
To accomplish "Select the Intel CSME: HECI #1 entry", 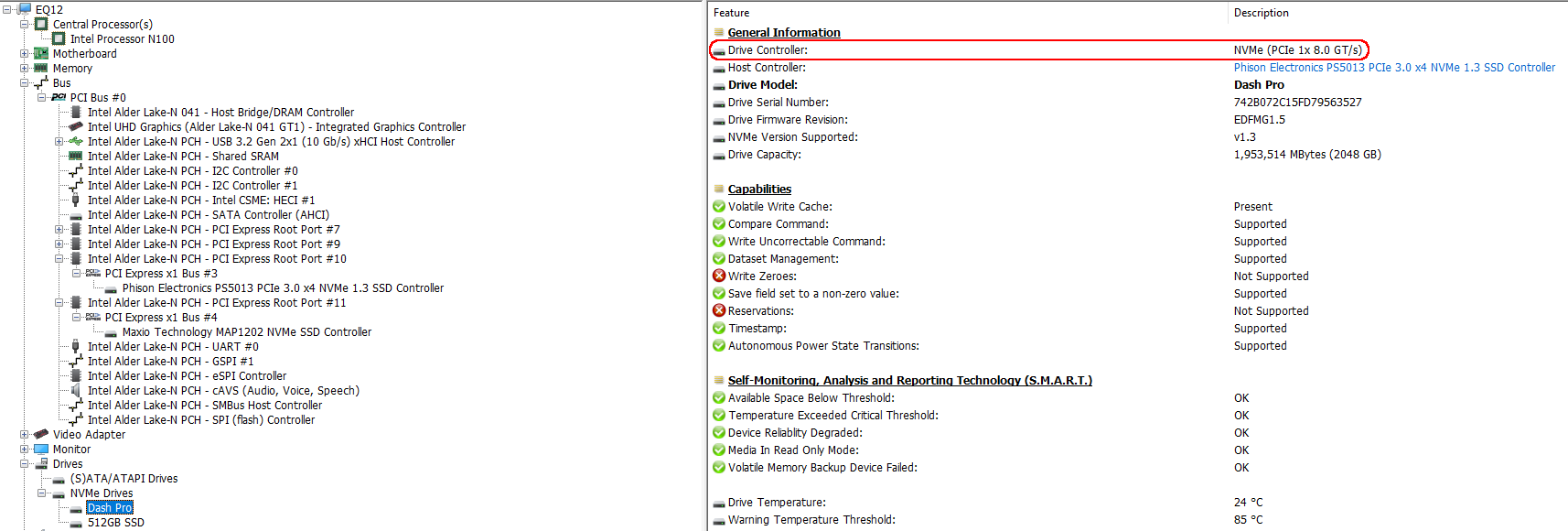I will [201, 200].
